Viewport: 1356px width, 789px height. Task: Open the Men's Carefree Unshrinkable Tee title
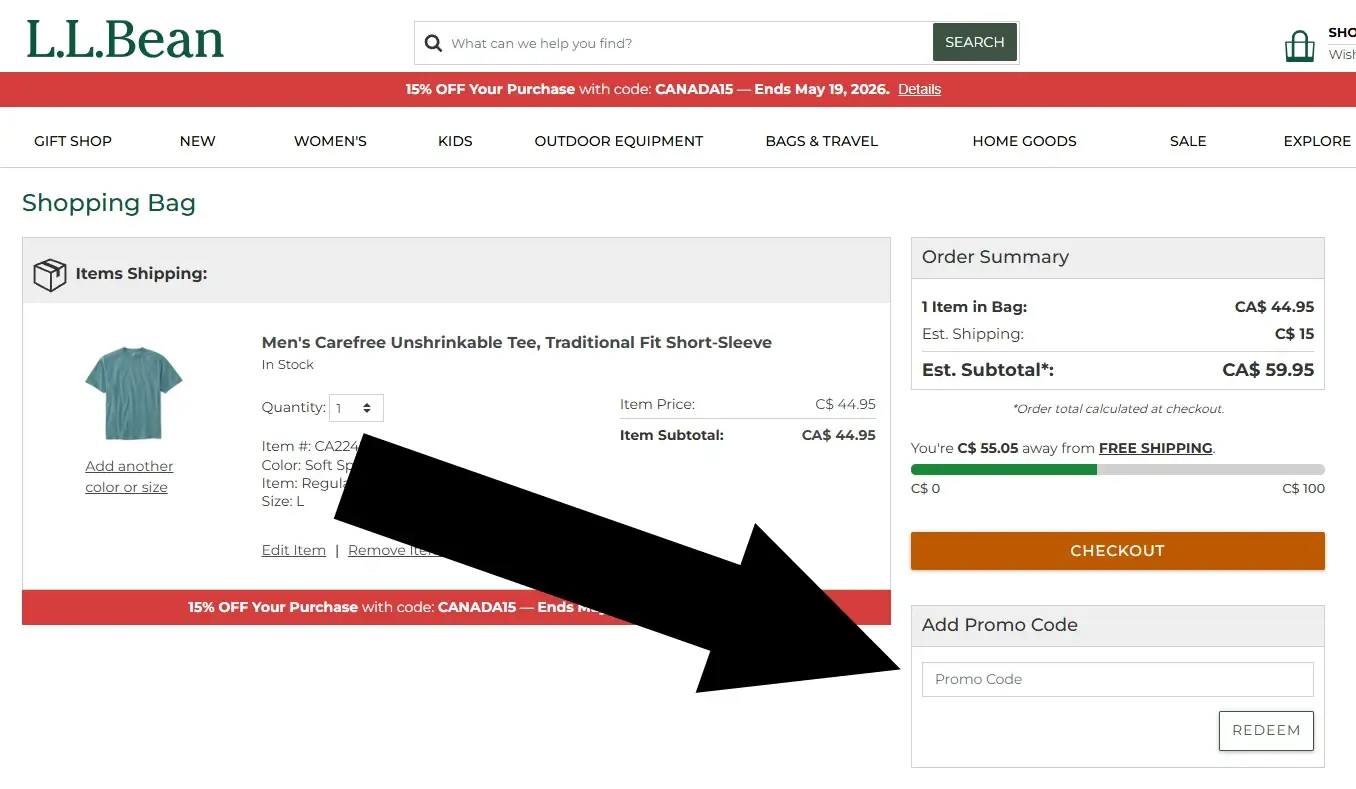pos(516,342)
